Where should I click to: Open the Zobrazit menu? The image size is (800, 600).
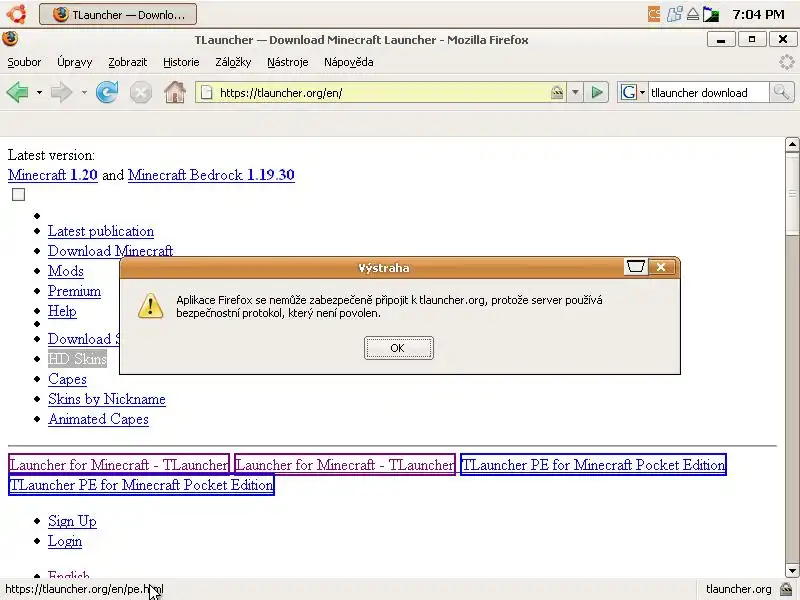[128, 62]
